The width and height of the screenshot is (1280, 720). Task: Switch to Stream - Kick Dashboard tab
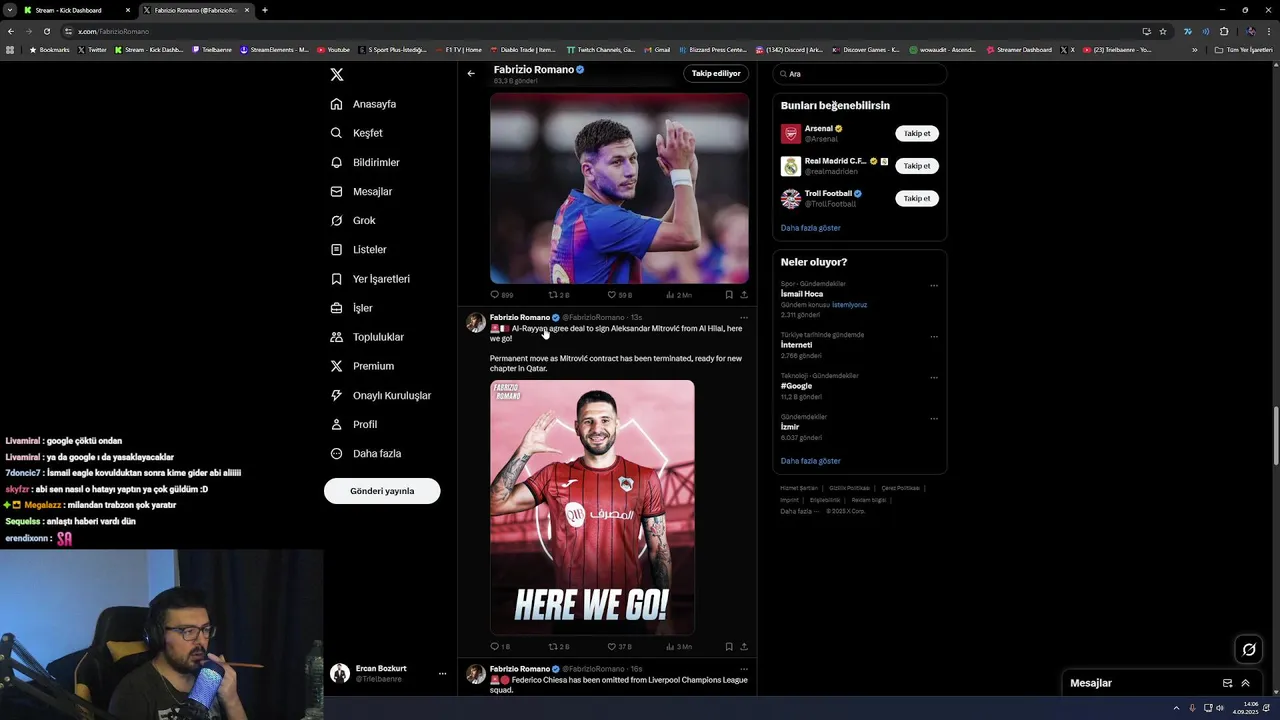76,10
